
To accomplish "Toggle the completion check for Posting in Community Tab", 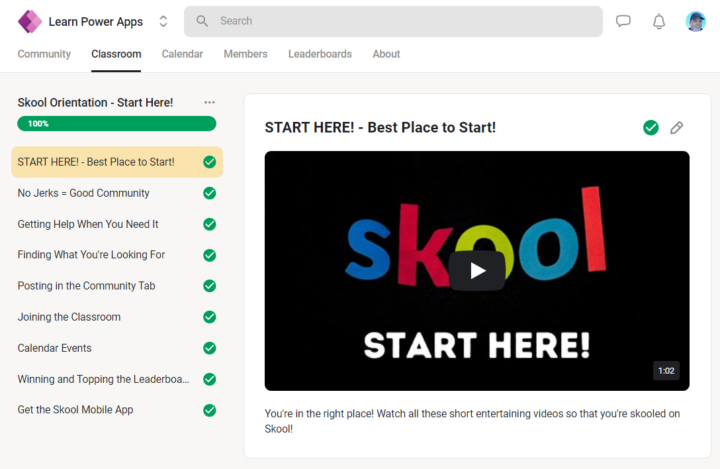I will point(209,286).
